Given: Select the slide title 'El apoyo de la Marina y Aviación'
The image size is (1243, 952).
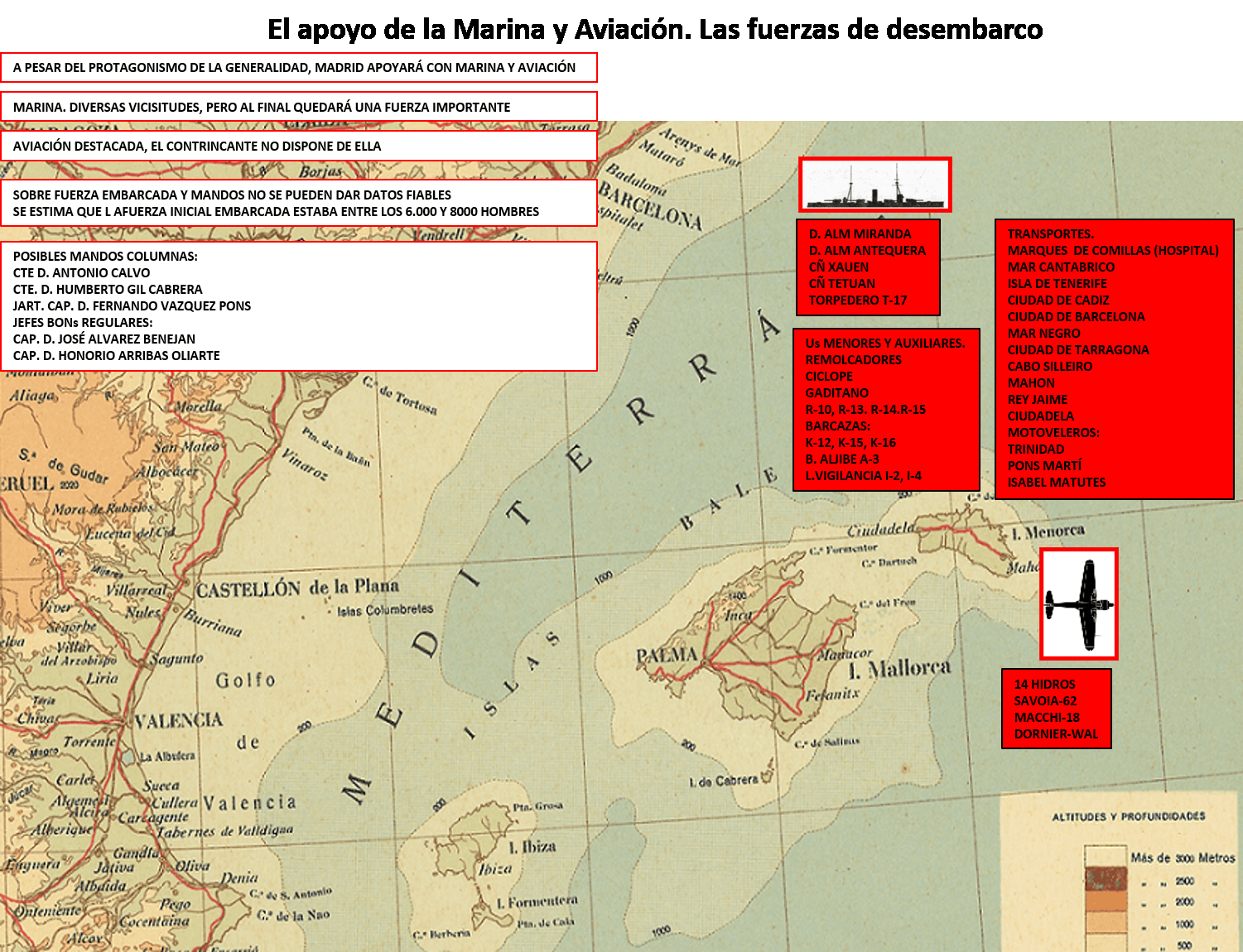Looking at the screenshot, I should 655,30.
